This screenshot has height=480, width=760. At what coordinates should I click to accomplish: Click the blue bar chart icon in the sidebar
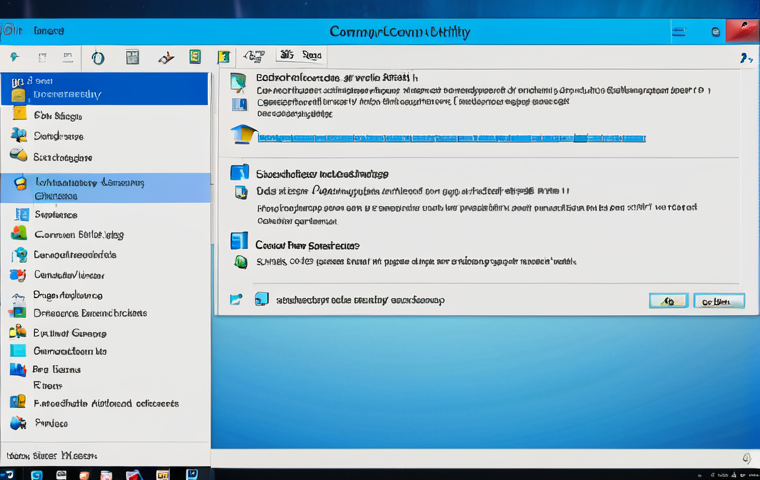(18, 370)
